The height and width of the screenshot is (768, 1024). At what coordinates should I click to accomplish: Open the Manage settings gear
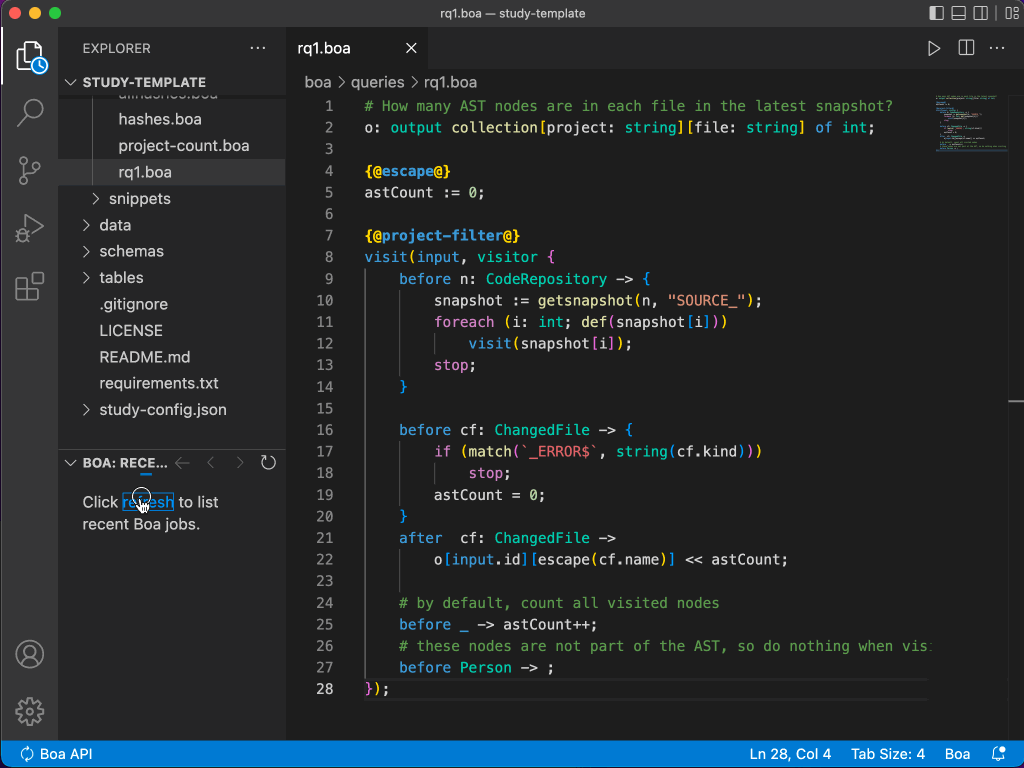point(30,711)
